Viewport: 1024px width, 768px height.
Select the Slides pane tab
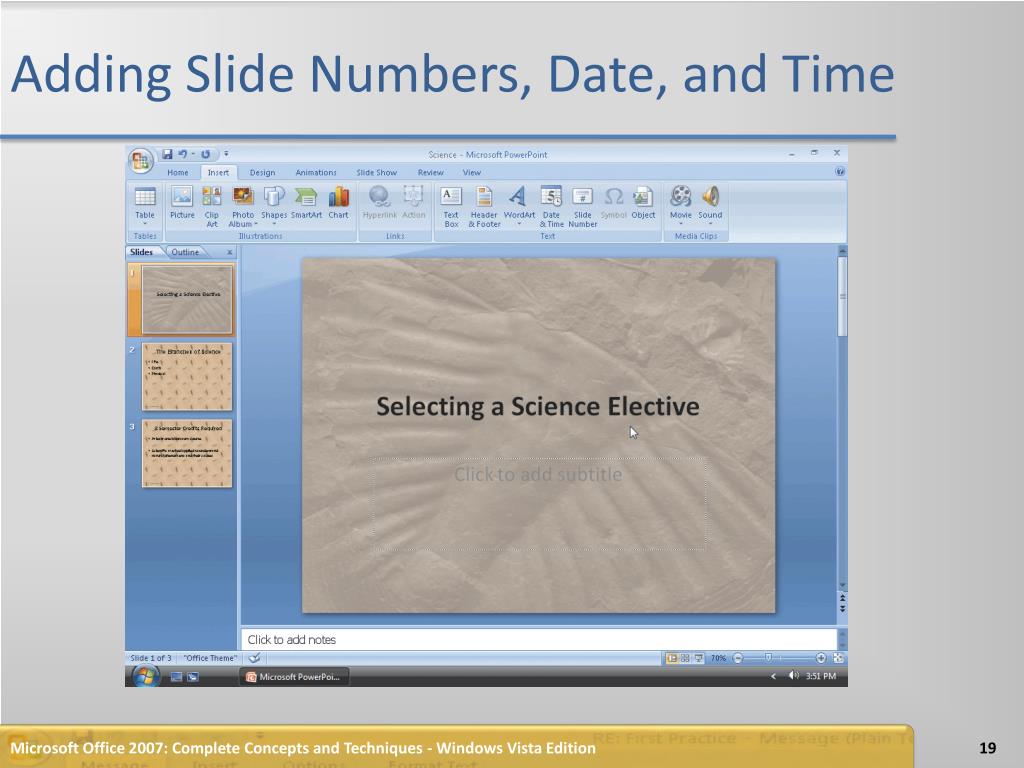click(142, 252)
